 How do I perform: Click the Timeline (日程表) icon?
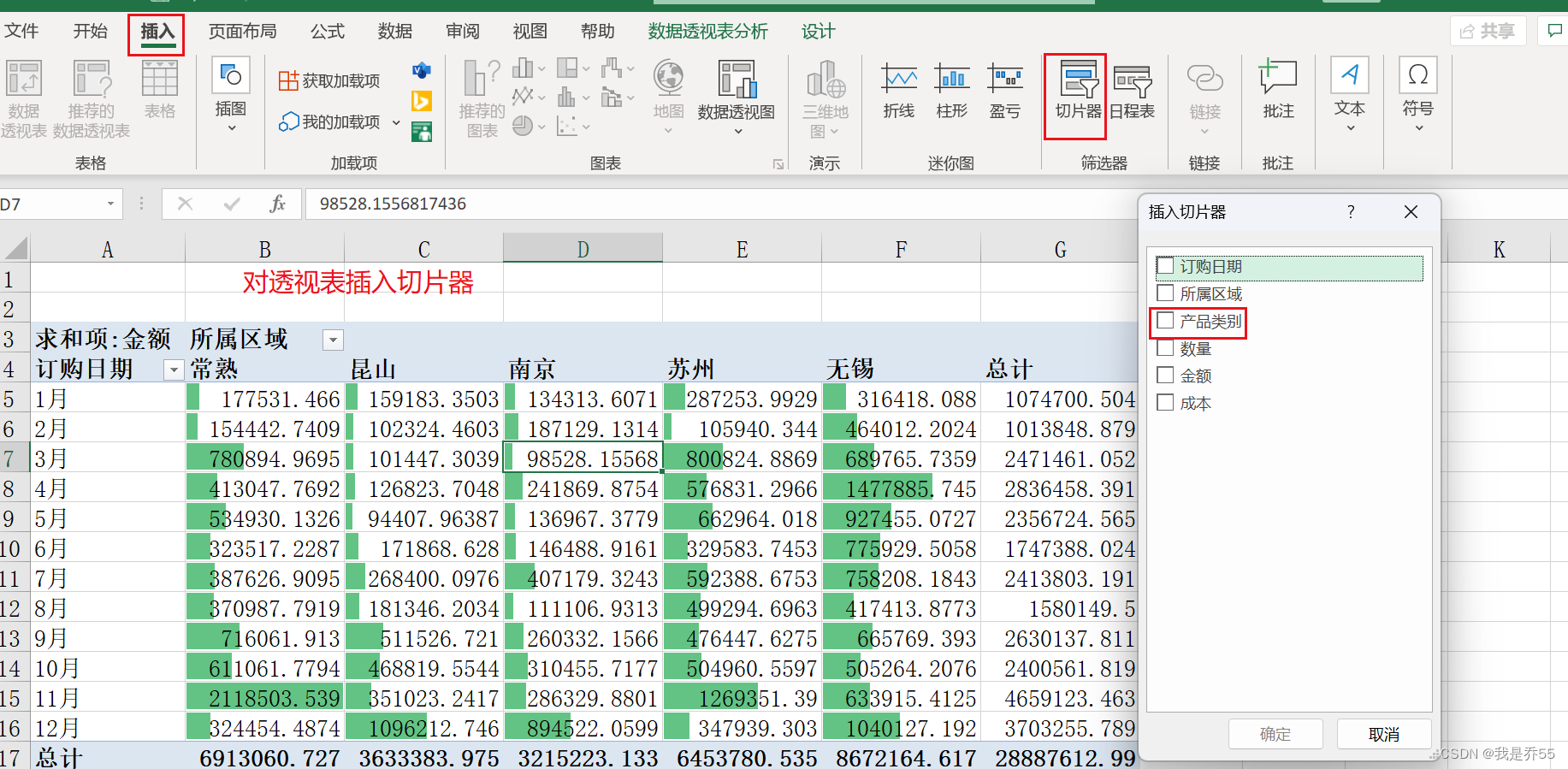[1132, 91]
